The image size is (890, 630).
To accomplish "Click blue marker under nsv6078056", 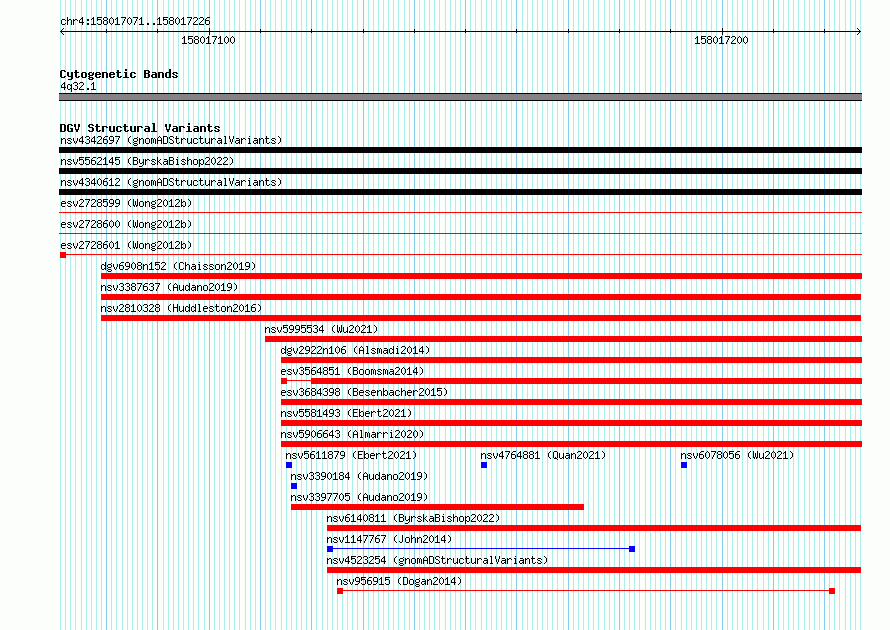I will 684,465.
